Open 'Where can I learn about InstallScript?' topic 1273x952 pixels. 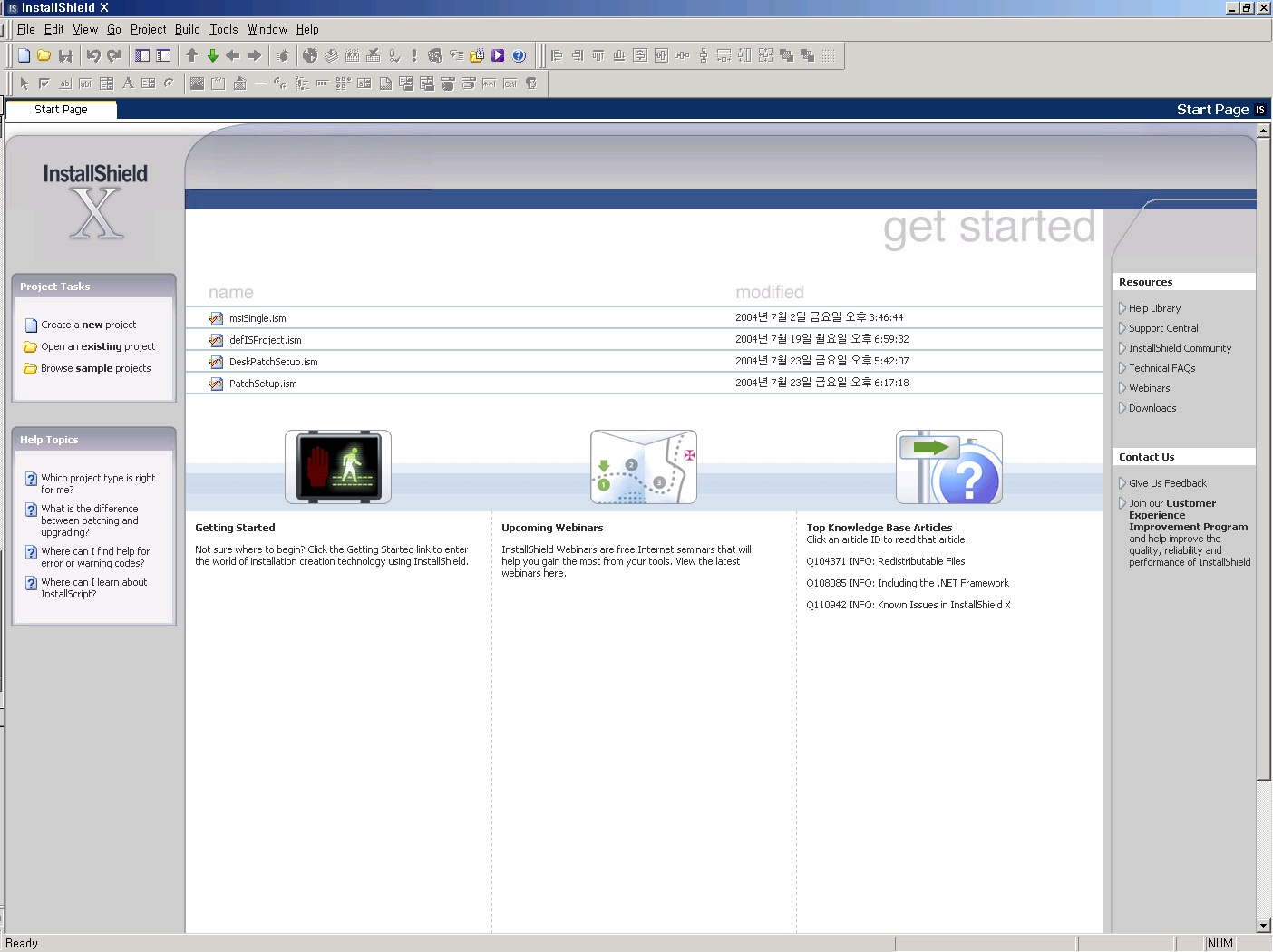[x=93, y=588]
